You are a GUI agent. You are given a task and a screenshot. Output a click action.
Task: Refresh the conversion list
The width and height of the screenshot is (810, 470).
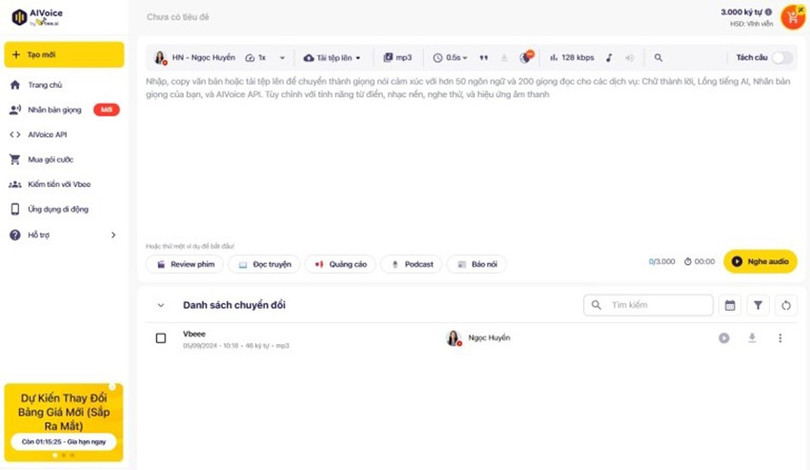786,305
